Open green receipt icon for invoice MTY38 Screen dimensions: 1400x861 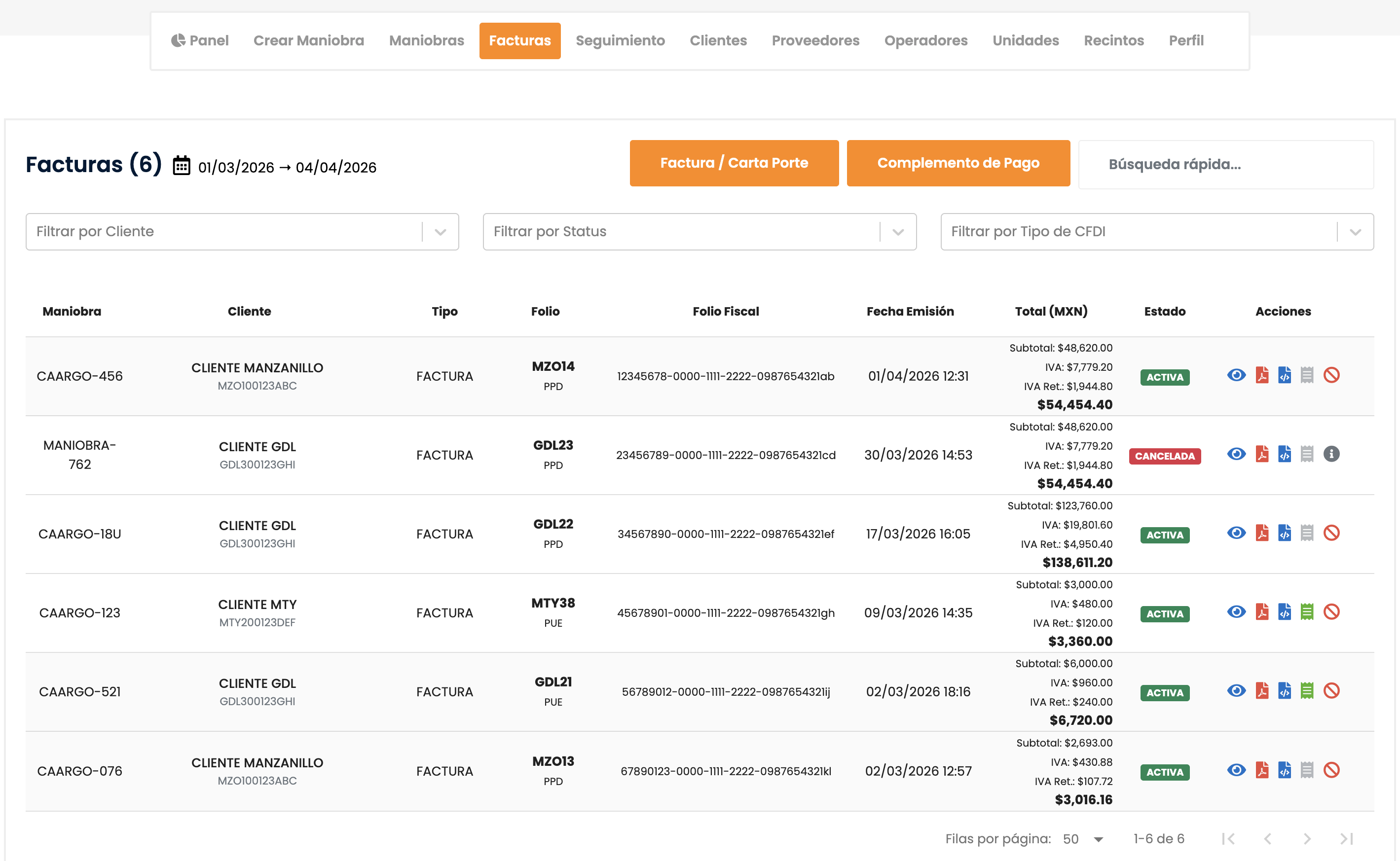pos(1307,612)
